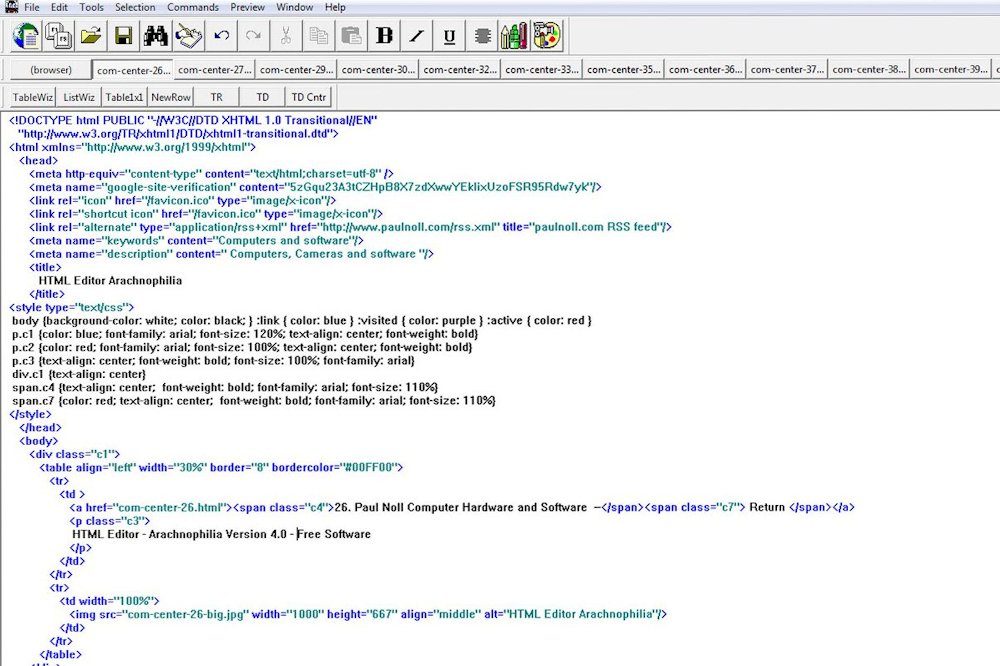The width and height of the screenshot is (1000, 666).
Task: Select the com-center-38 document tab
Action: pos(869,70)
